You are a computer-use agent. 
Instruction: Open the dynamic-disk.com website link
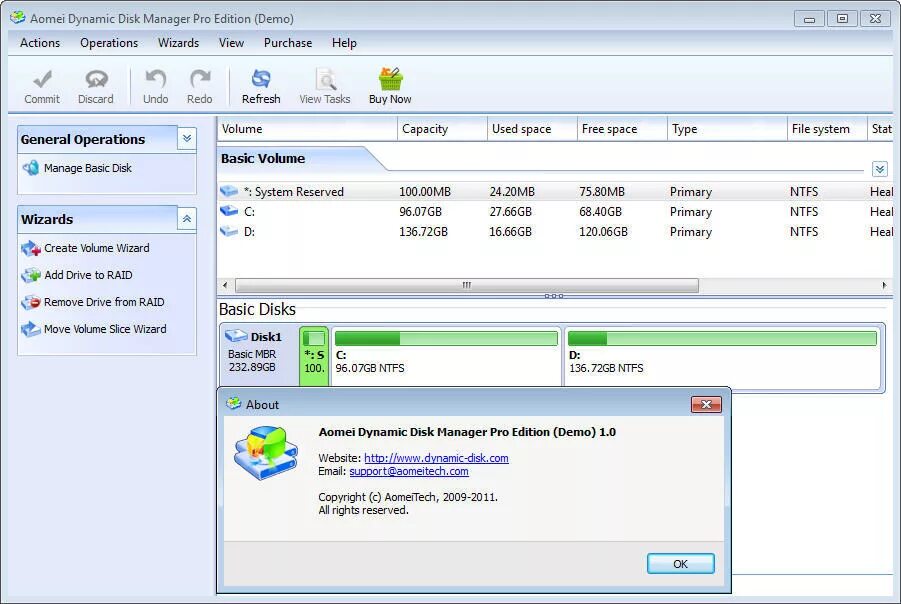point(436,458)
